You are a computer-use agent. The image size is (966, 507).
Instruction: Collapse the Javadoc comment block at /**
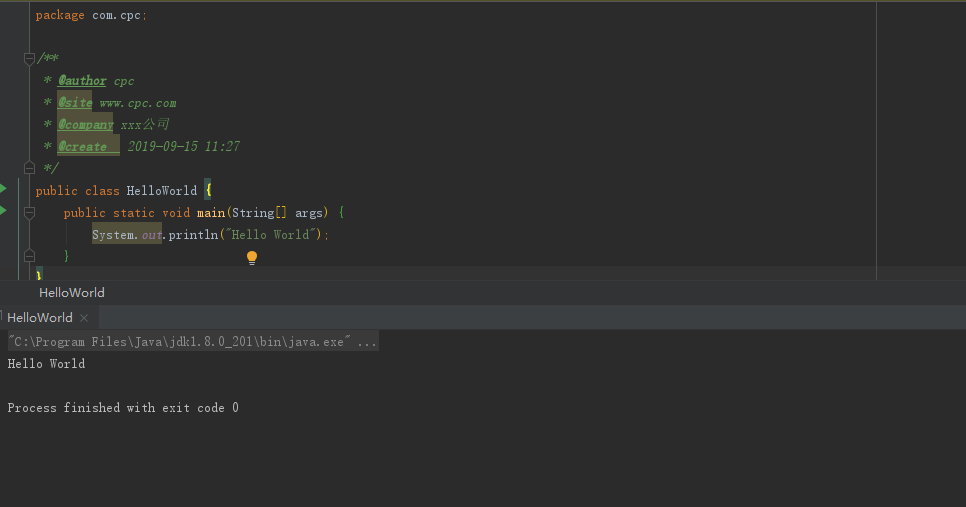(x=29, y=59)
